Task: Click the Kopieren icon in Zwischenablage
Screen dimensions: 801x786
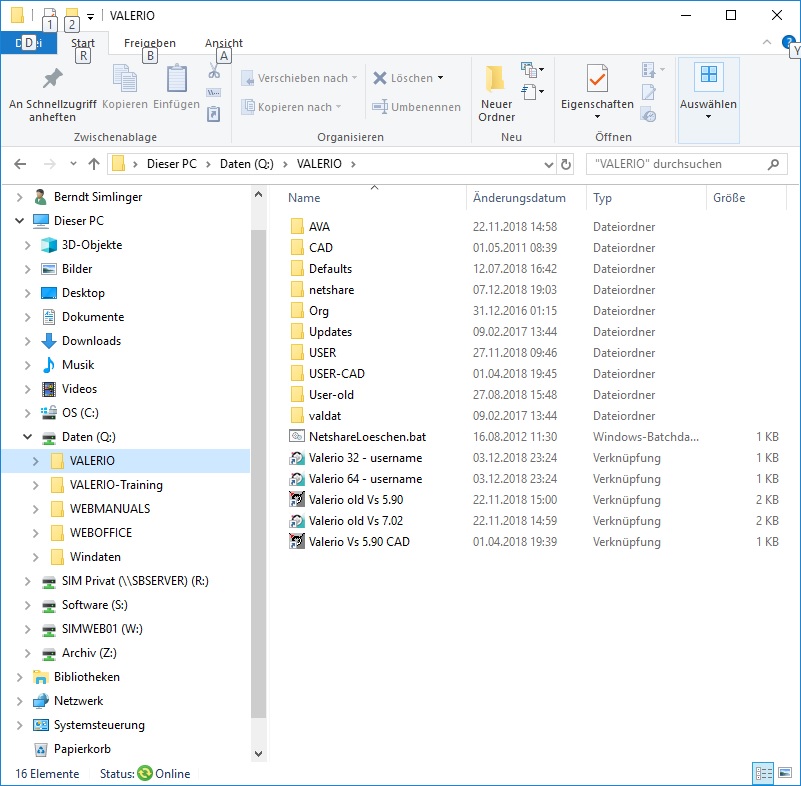Action: (x=125, y=79)
